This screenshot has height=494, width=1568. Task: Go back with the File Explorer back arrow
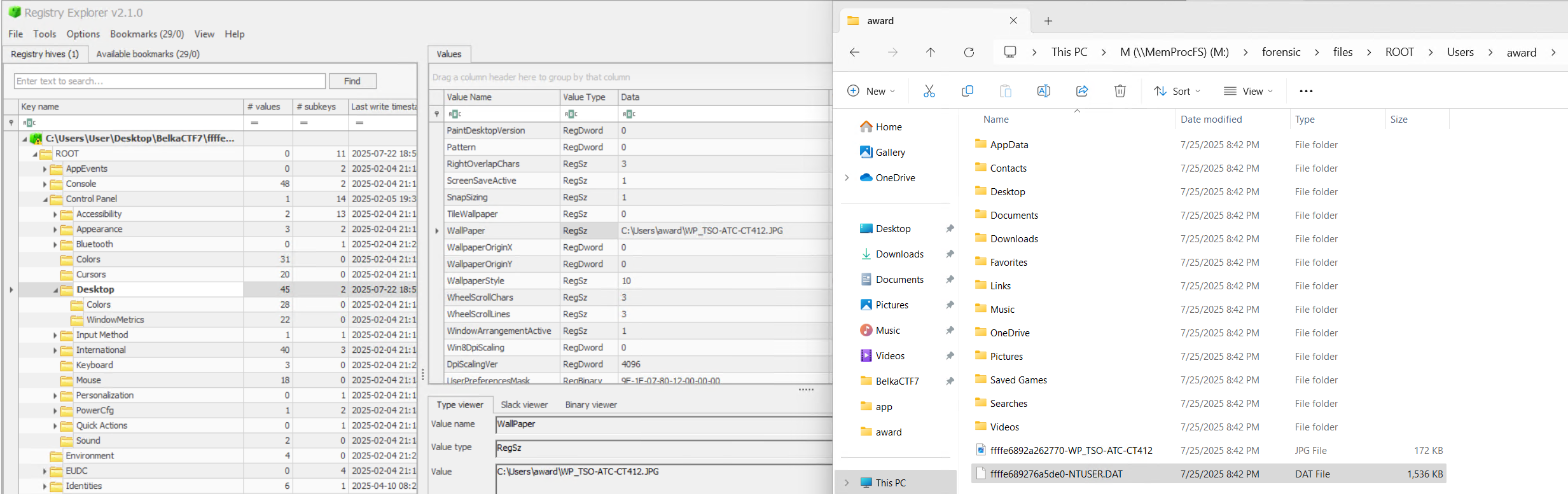[x=854, y=52]
